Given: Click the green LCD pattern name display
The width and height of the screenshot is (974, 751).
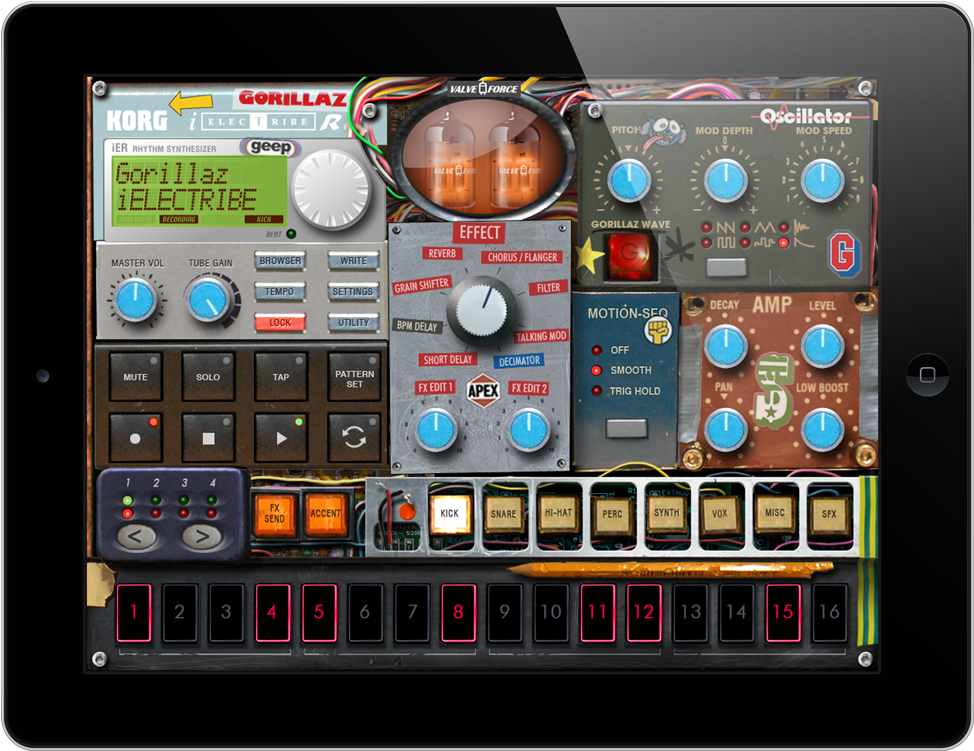Looking at the screenshot, I should point(199,191).
